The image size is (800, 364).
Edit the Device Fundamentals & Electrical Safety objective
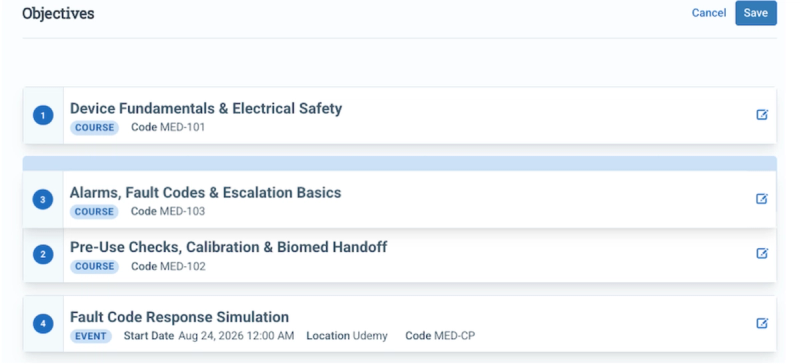coord(762,115)
